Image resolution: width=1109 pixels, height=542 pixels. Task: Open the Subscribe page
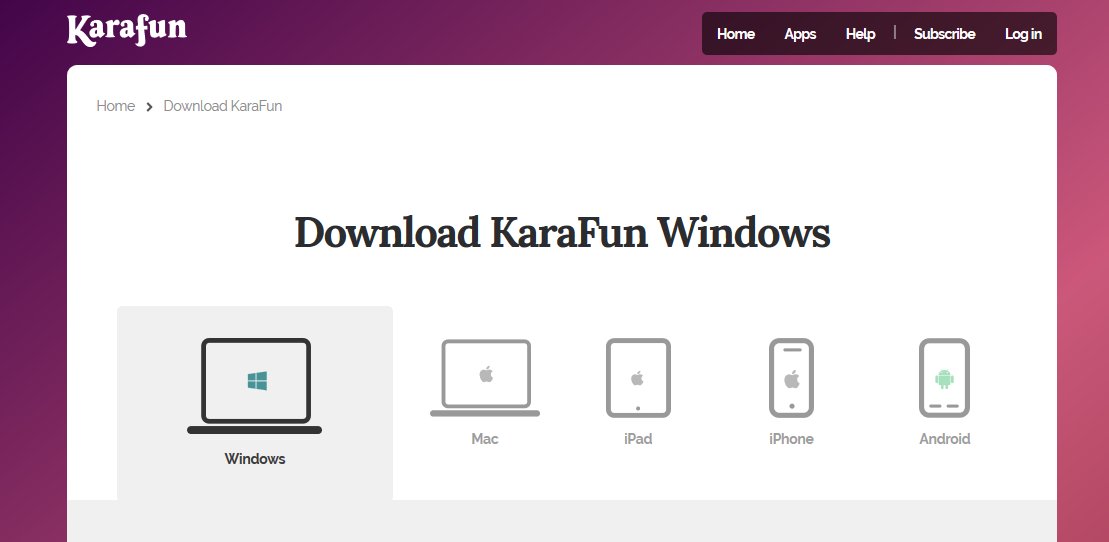coord(944,34)
